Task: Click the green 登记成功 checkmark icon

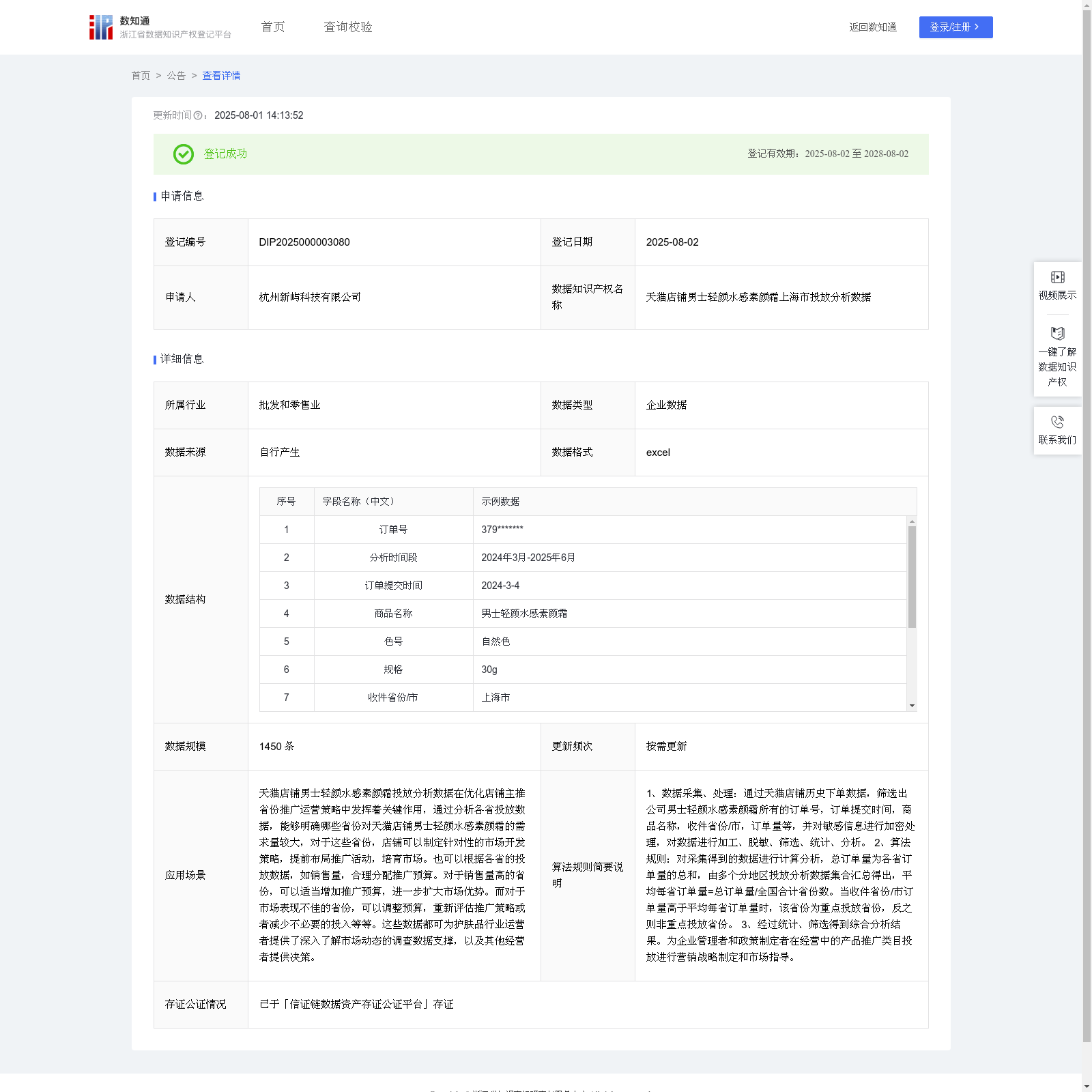Action: click(183, 154)
